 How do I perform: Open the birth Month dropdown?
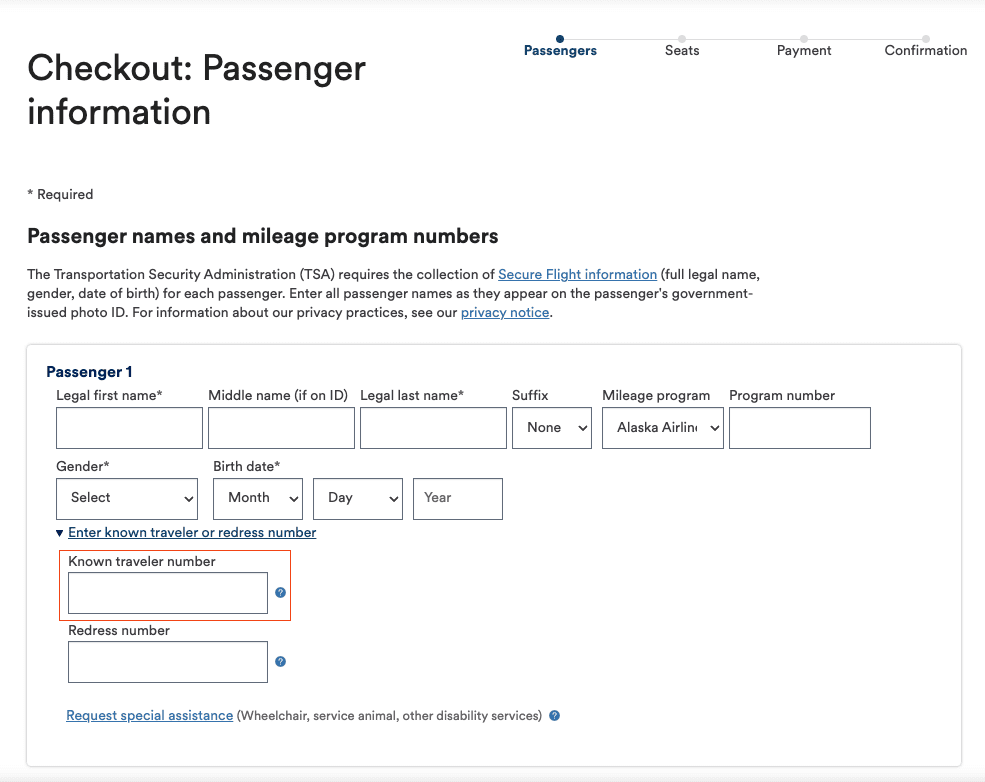(x=257, y=498)
